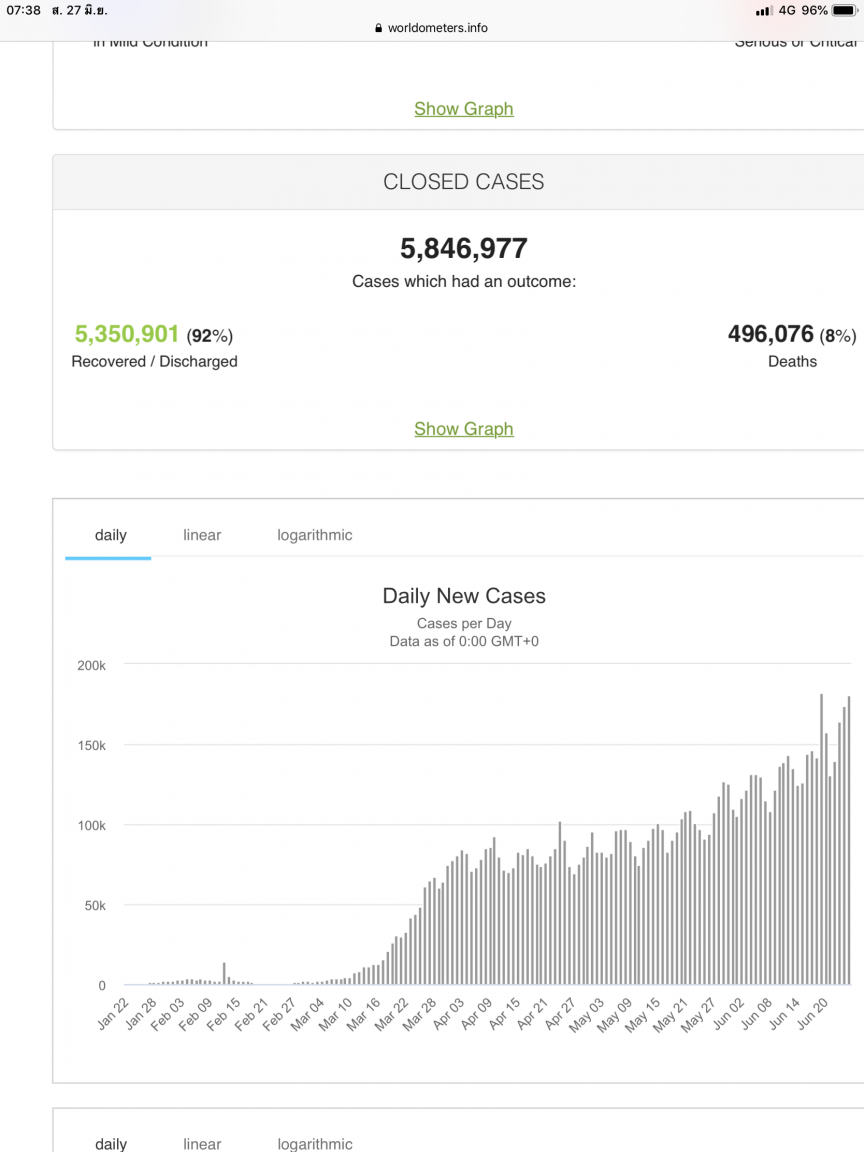
Task: Select the bottom chart's daily tab
Action: tap(111, 1143)
